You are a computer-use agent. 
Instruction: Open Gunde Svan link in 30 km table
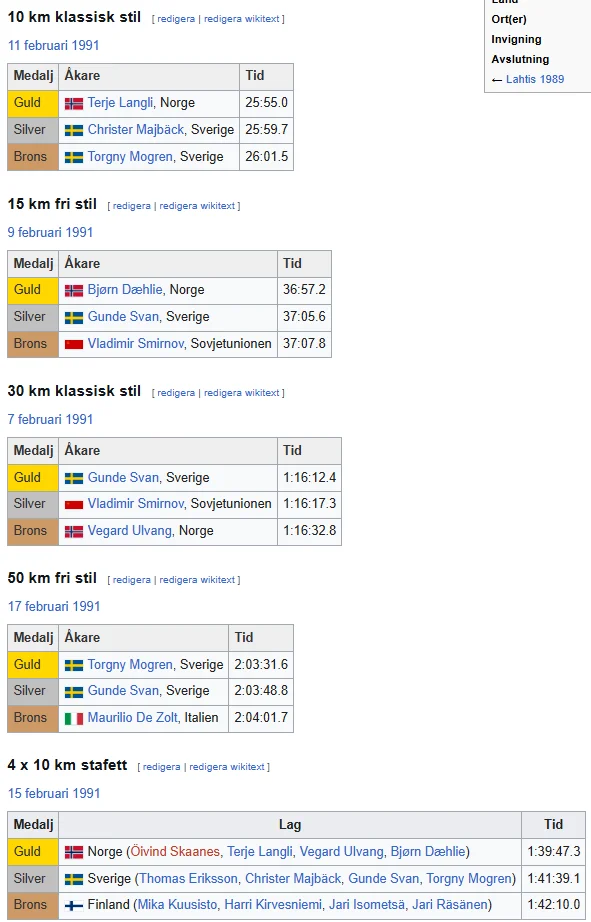123,477
